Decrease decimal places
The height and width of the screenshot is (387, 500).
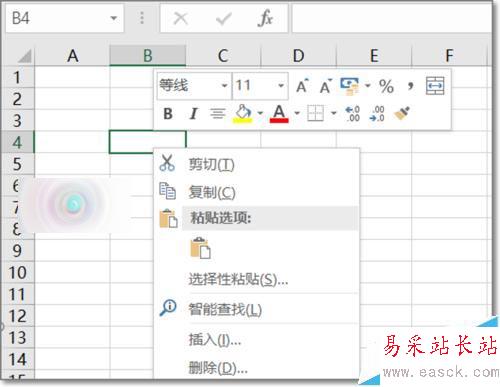tap(377, 114)
